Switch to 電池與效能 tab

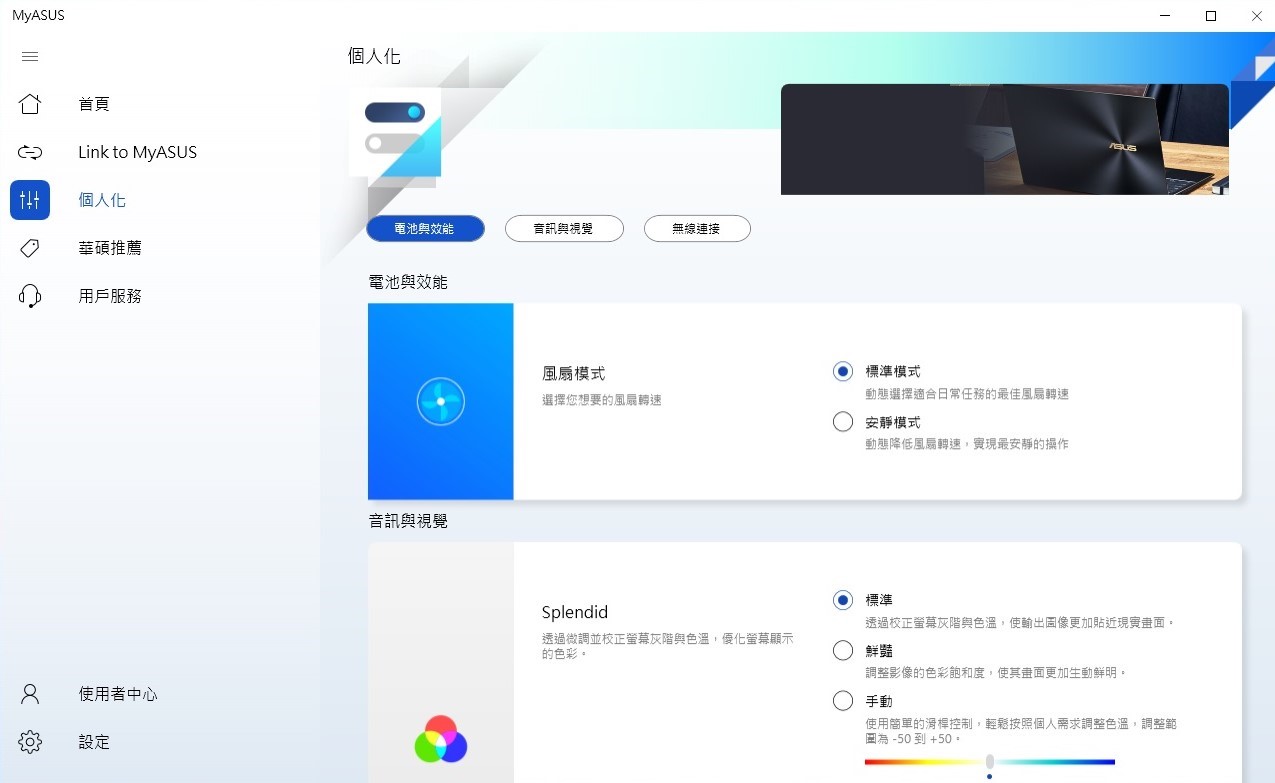coord(425,229)
